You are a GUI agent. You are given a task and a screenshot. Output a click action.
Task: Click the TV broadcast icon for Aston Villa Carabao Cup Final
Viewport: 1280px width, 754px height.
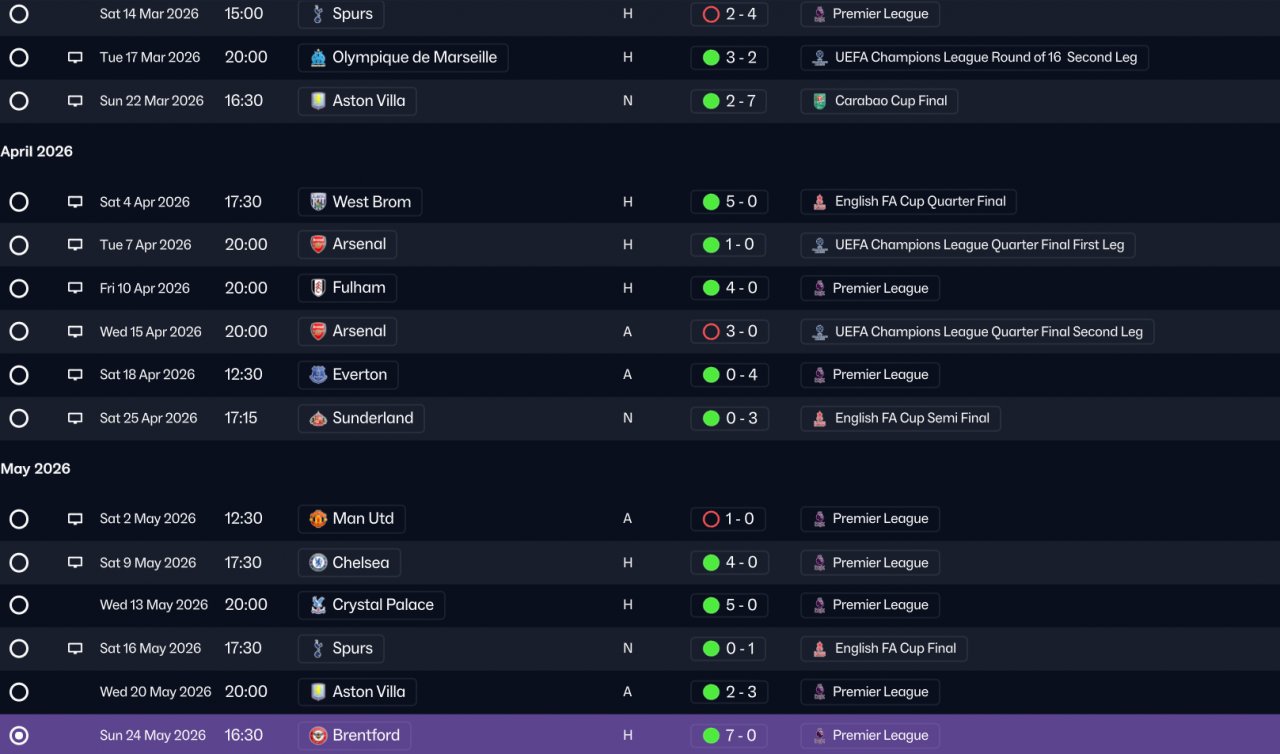tap(75, 101)
